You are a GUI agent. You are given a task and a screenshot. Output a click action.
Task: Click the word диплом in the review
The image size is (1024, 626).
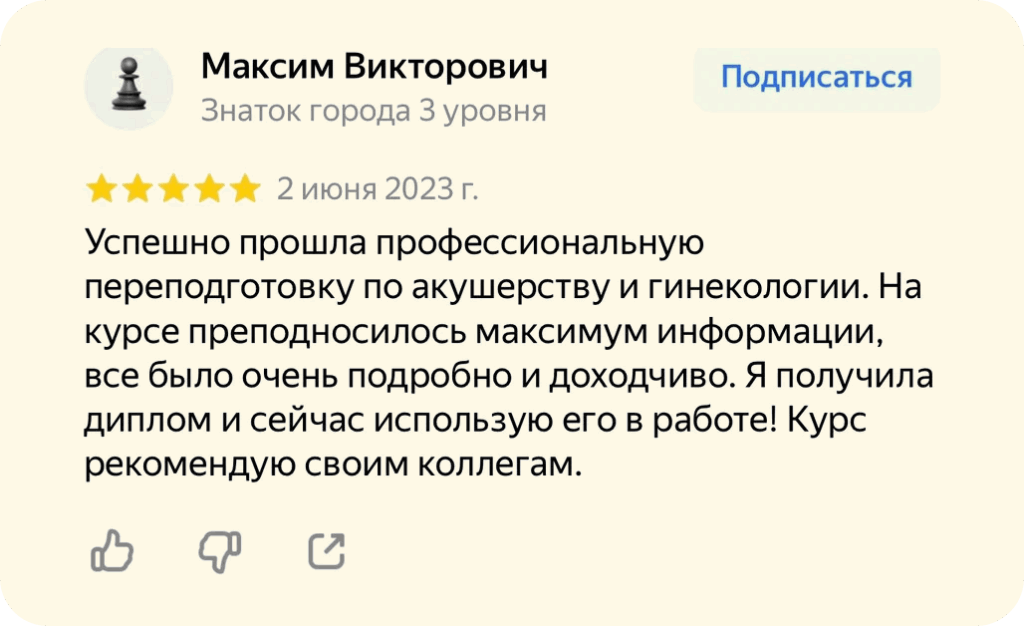(148, 422)
